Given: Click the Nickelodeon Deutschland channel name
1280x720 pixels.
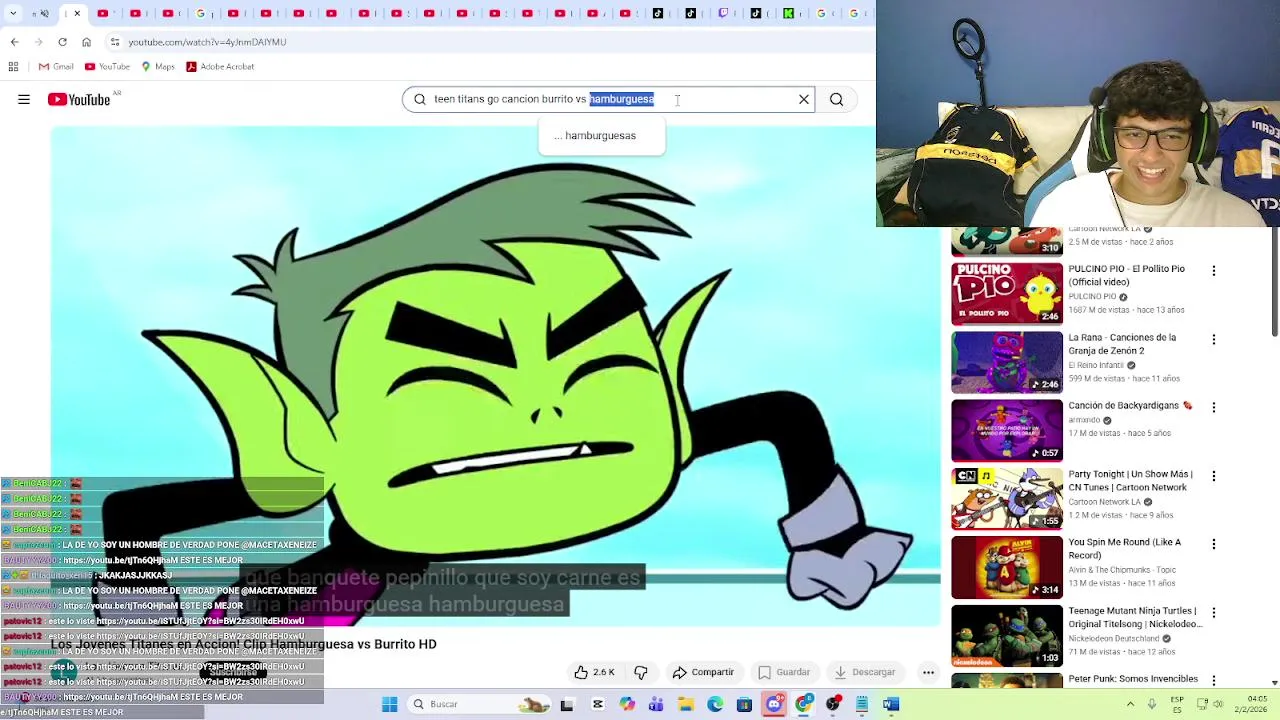Looking at the screenshot, I should 1115,638.
